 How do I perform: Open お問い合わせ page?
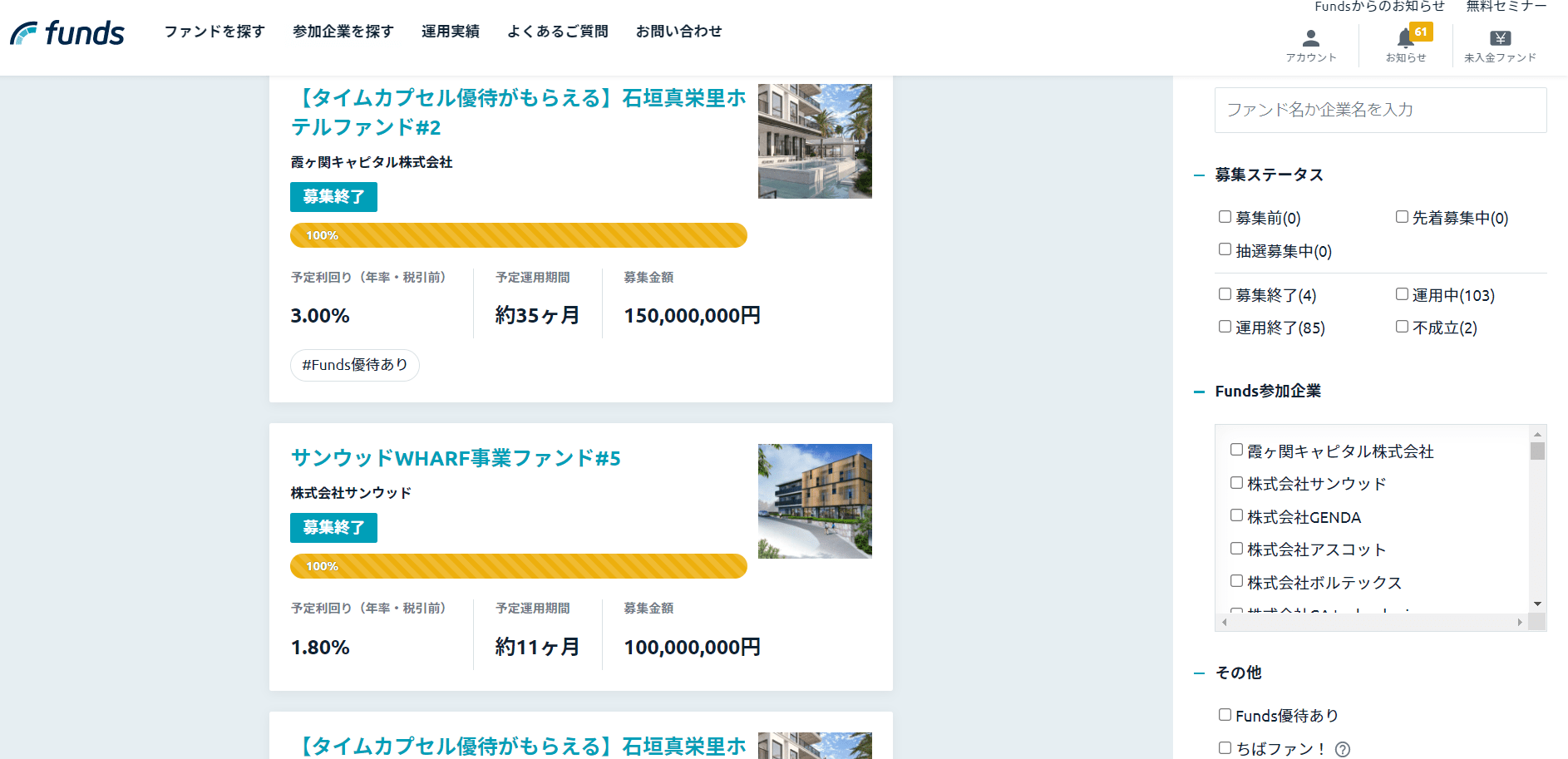point(679,32)
